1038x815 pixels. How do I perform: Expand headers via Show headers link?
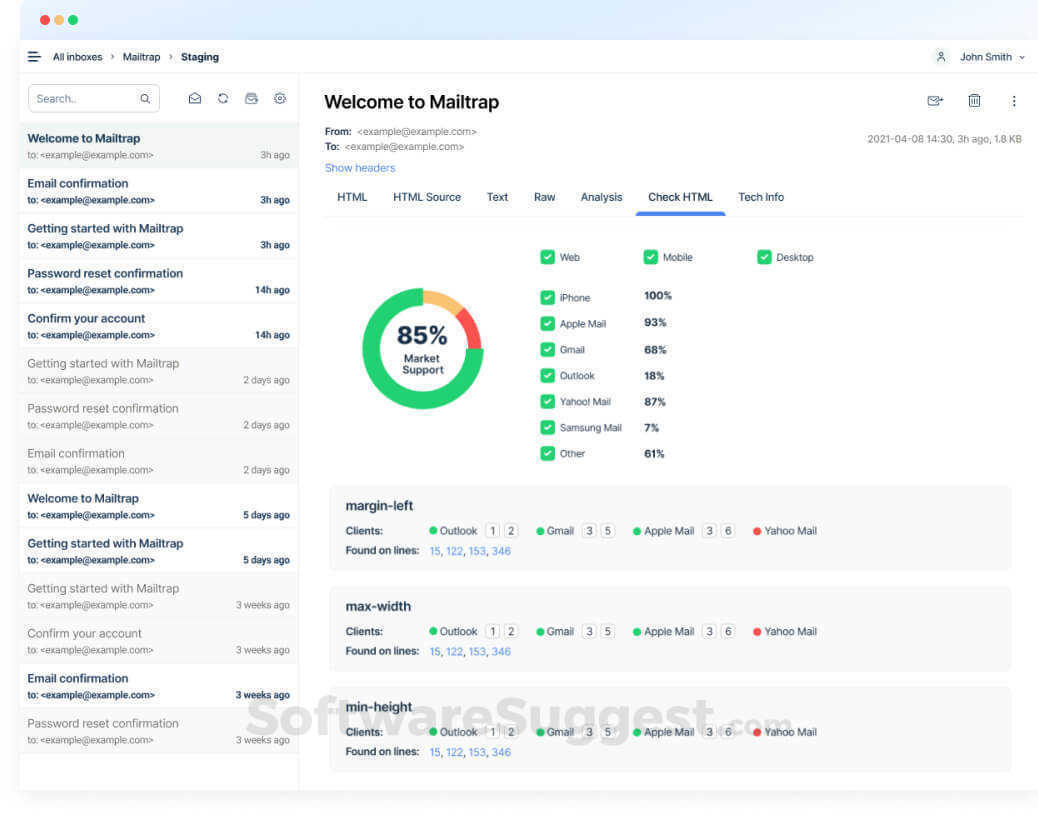pyautogui.click(x=359, y=167)
